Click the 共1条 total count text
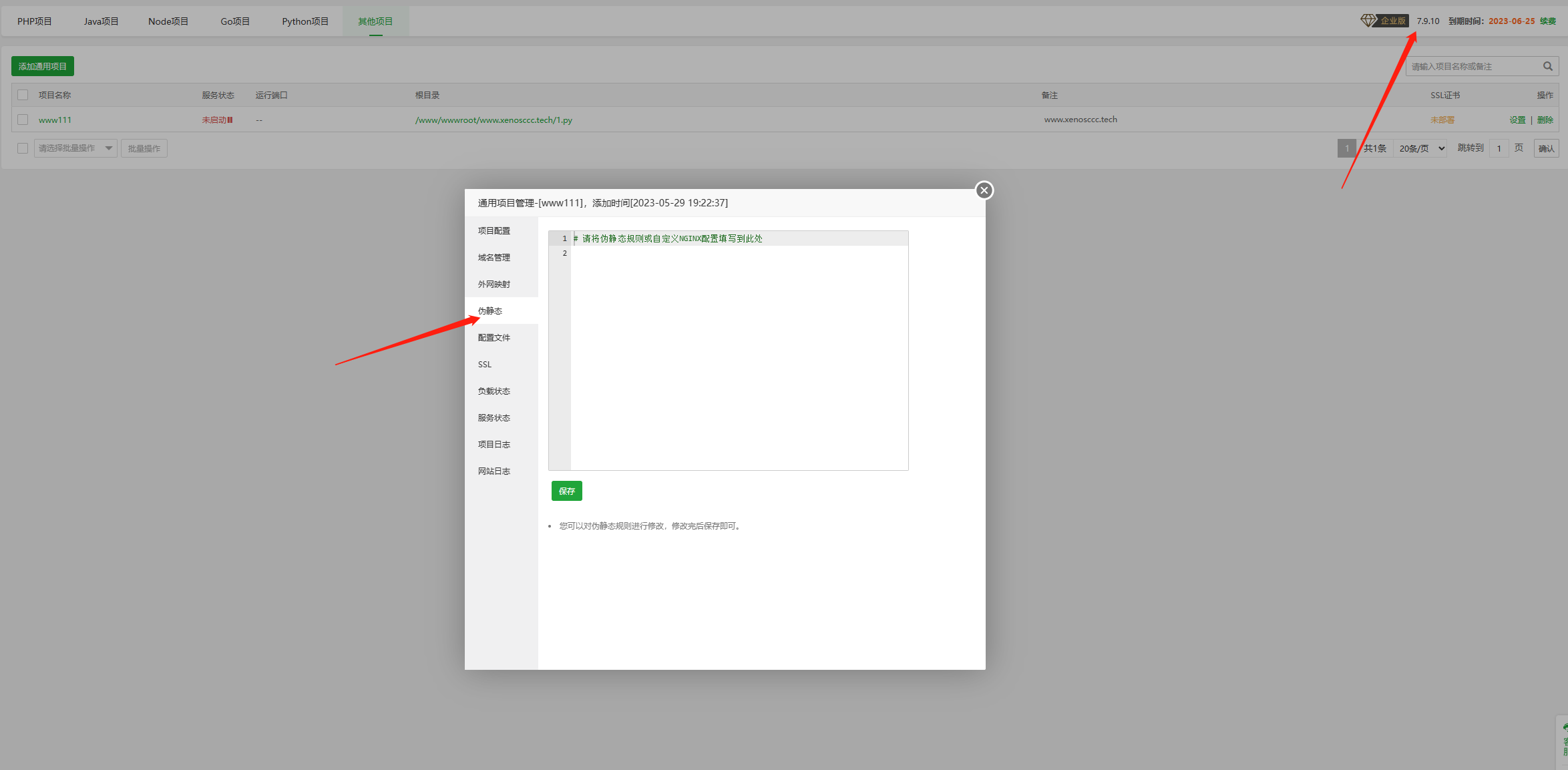Image resolution: width=1568 pixels, height=770 pixels. [1375, 148]
